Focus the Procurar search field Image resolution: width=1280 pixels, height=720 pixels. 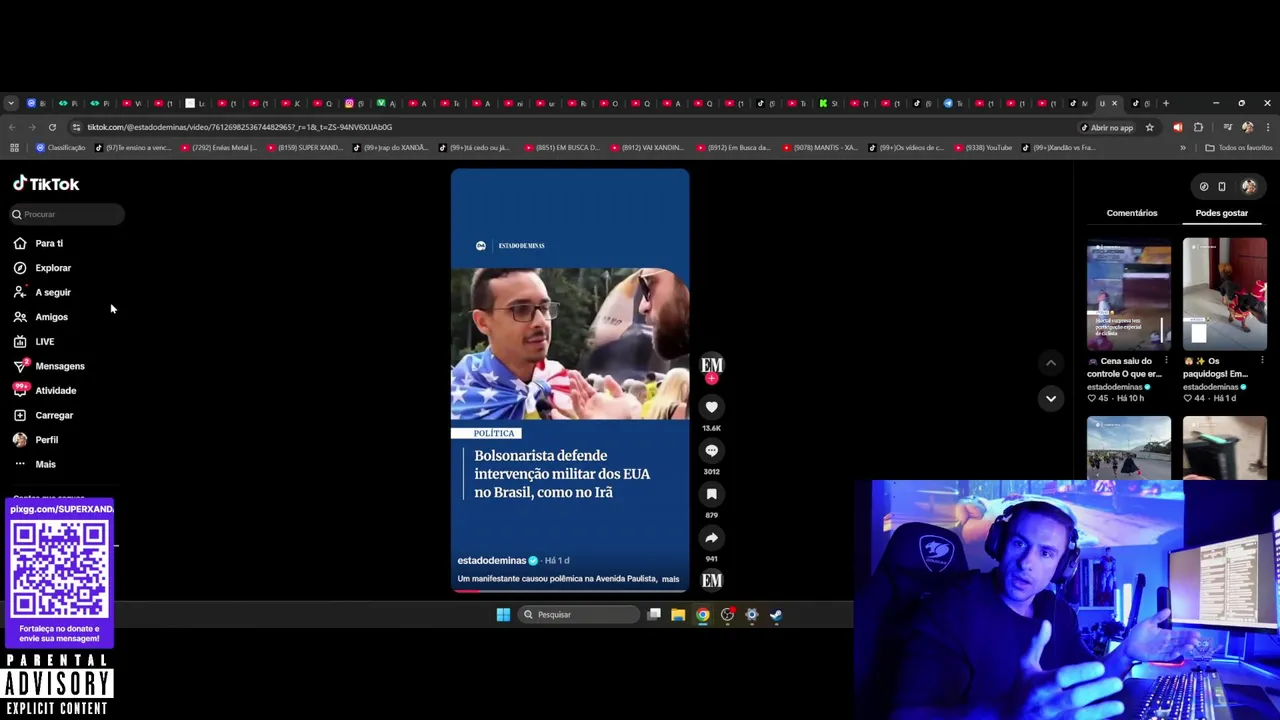point(67,214)
